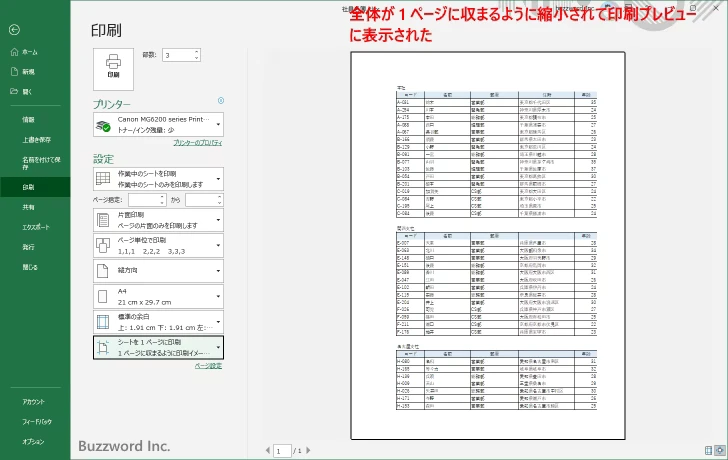
Task: Click the printer help info icon
Action: pyautogui.click(x=221, y=101)
